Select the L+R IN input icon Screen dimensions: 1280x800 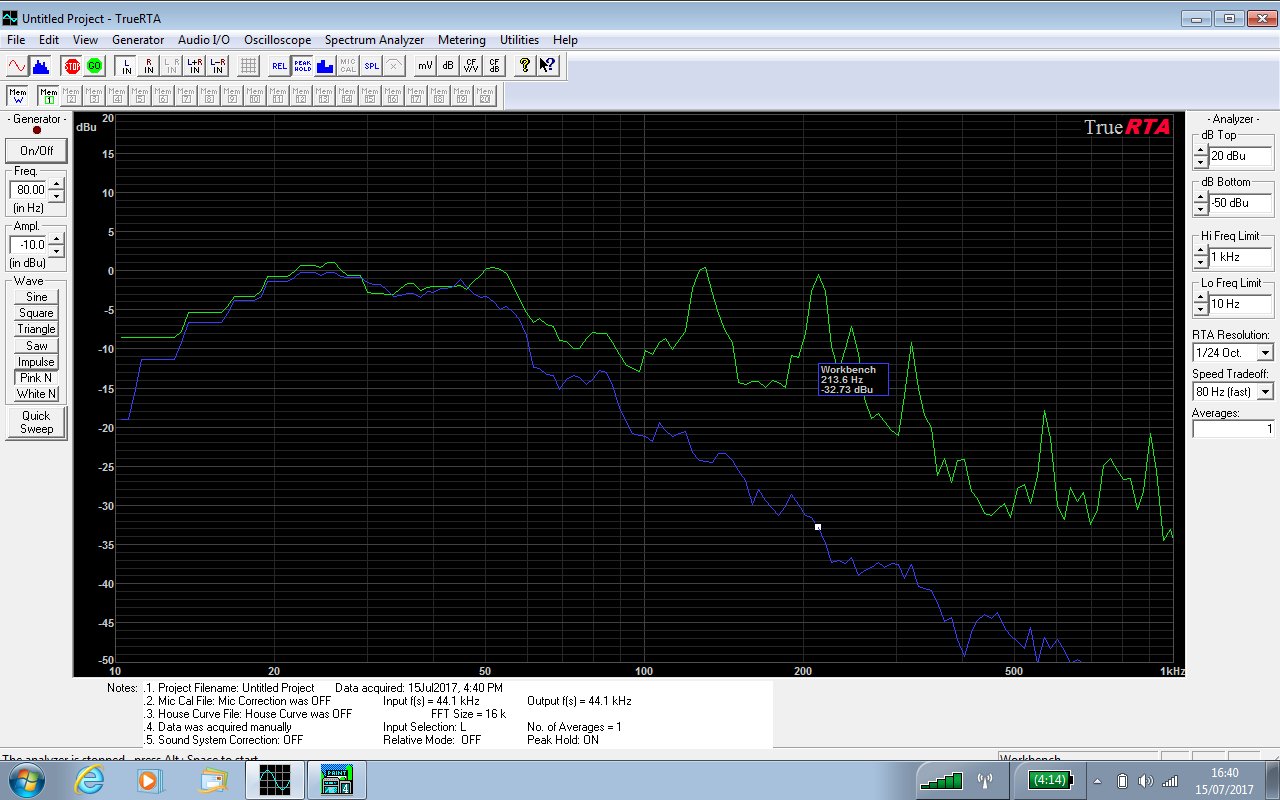pyautogui.click(x=195, y=66)
